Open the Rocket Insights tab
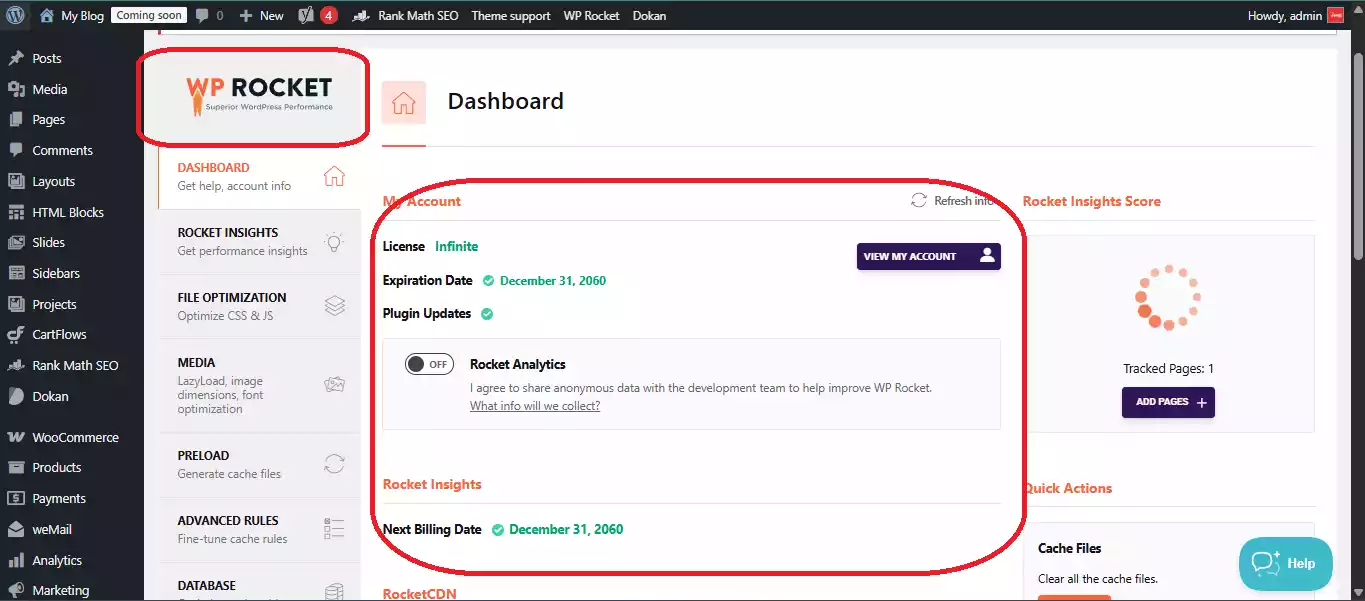The height and width of the screenshot is (601, 1365). pos(260,242)
